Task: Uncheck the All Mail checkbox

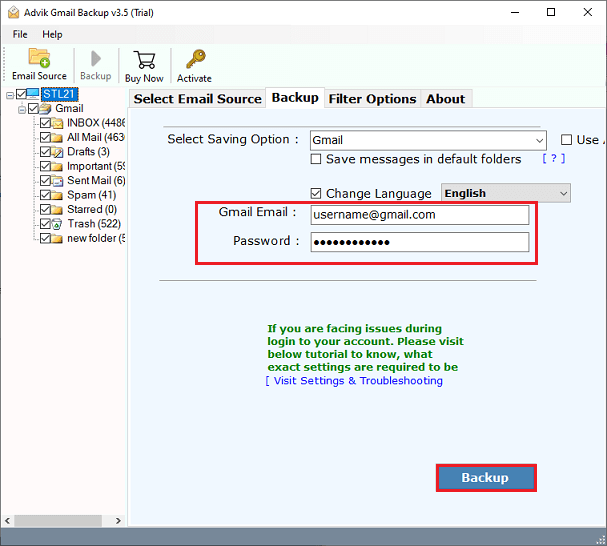Action: tap(45, 137)
